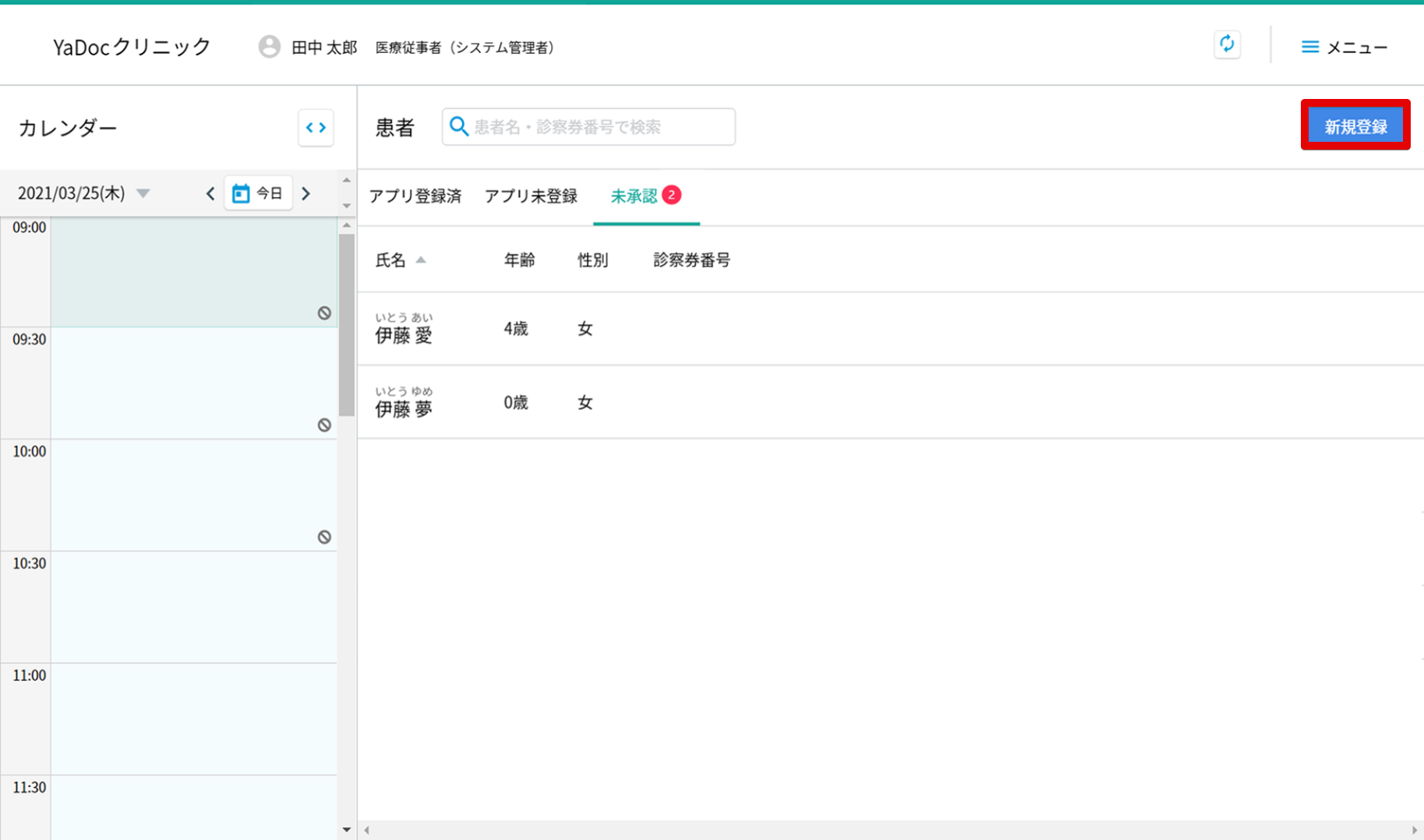
Task: Toggle calendar panel width with arrows icon
Action: 316,128
